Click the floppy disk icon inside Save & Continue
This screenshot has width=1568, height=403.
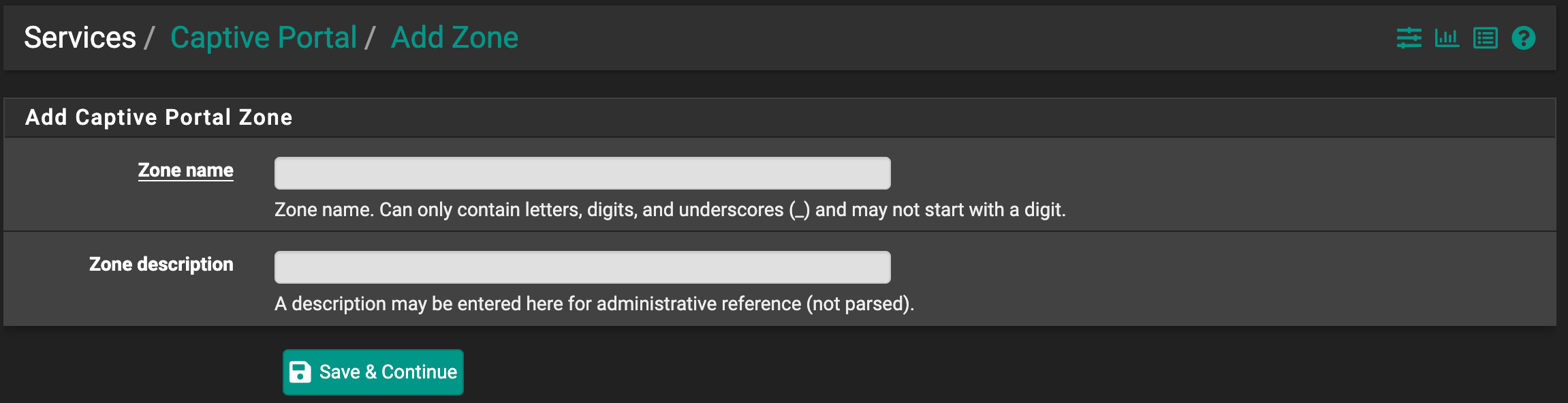pos(300,372)
